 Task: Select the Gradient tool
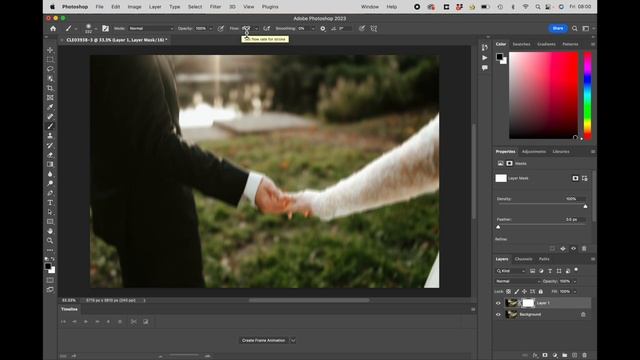point(50,164)
